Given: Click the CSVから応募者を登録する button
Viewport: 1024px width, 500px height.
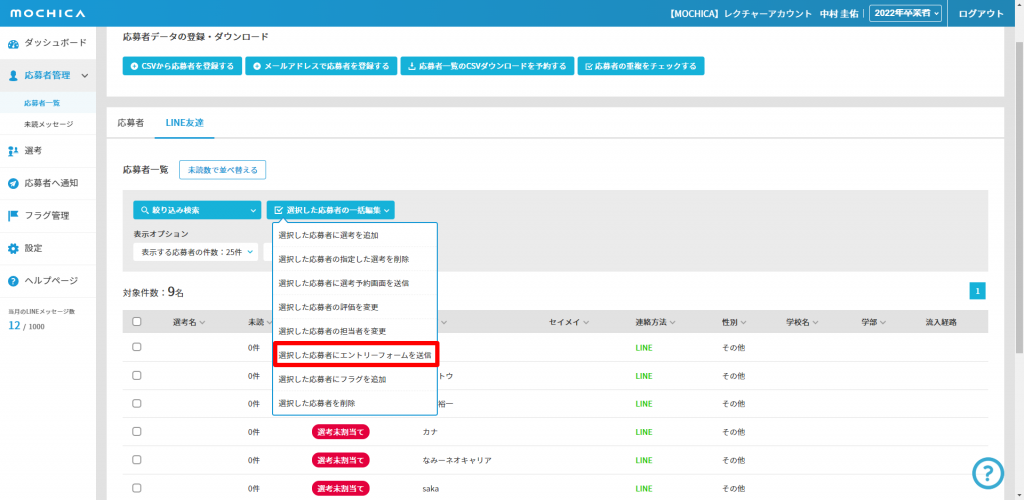Looking at the screenshot, I should [182, 66].
